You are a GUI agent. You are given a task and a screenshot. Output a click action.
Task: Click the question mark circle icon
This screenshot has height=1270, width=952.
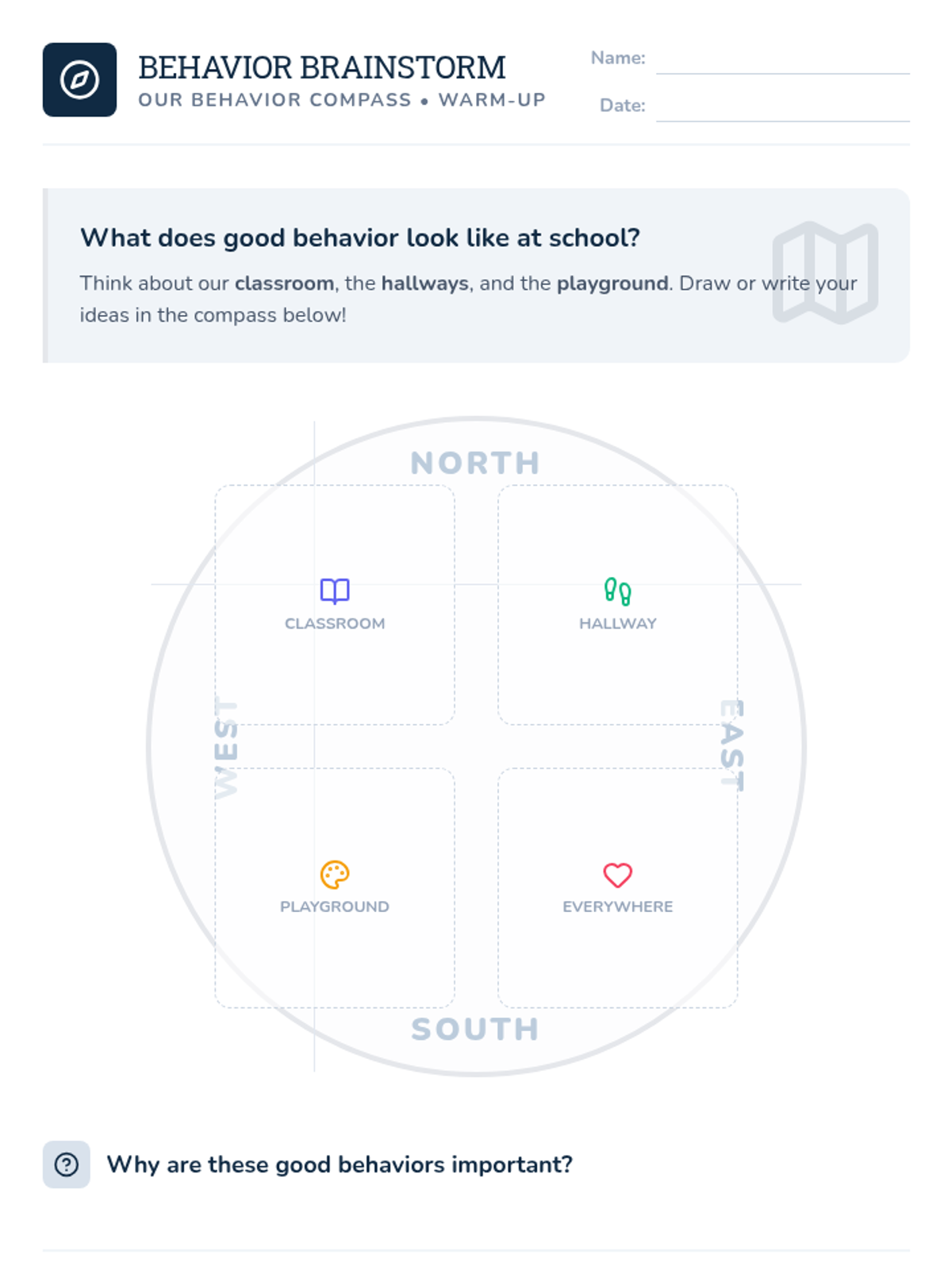click(x=67, y=1164)
